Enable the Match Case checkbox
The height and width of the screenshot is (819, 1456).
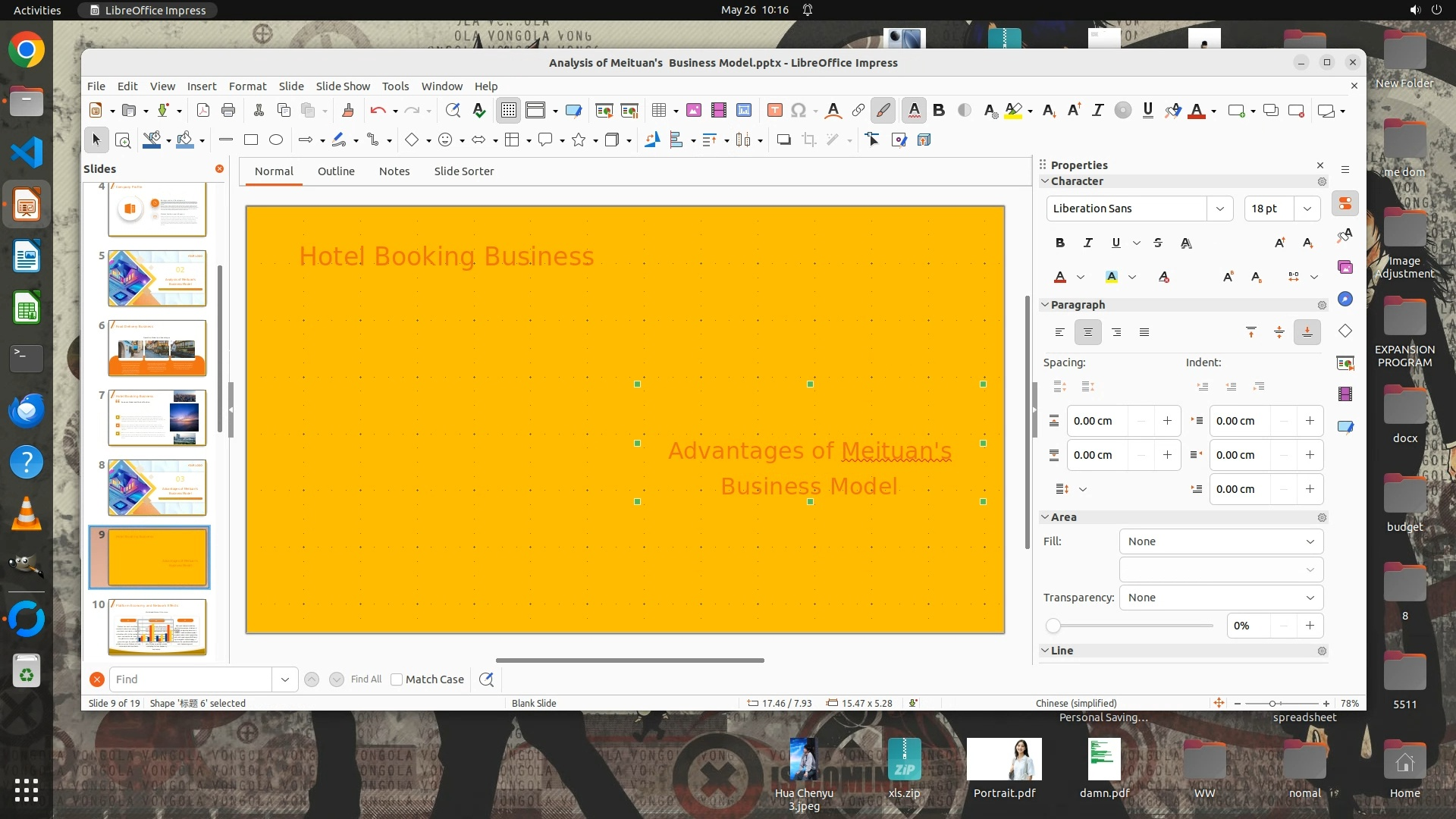coord(397,679)
